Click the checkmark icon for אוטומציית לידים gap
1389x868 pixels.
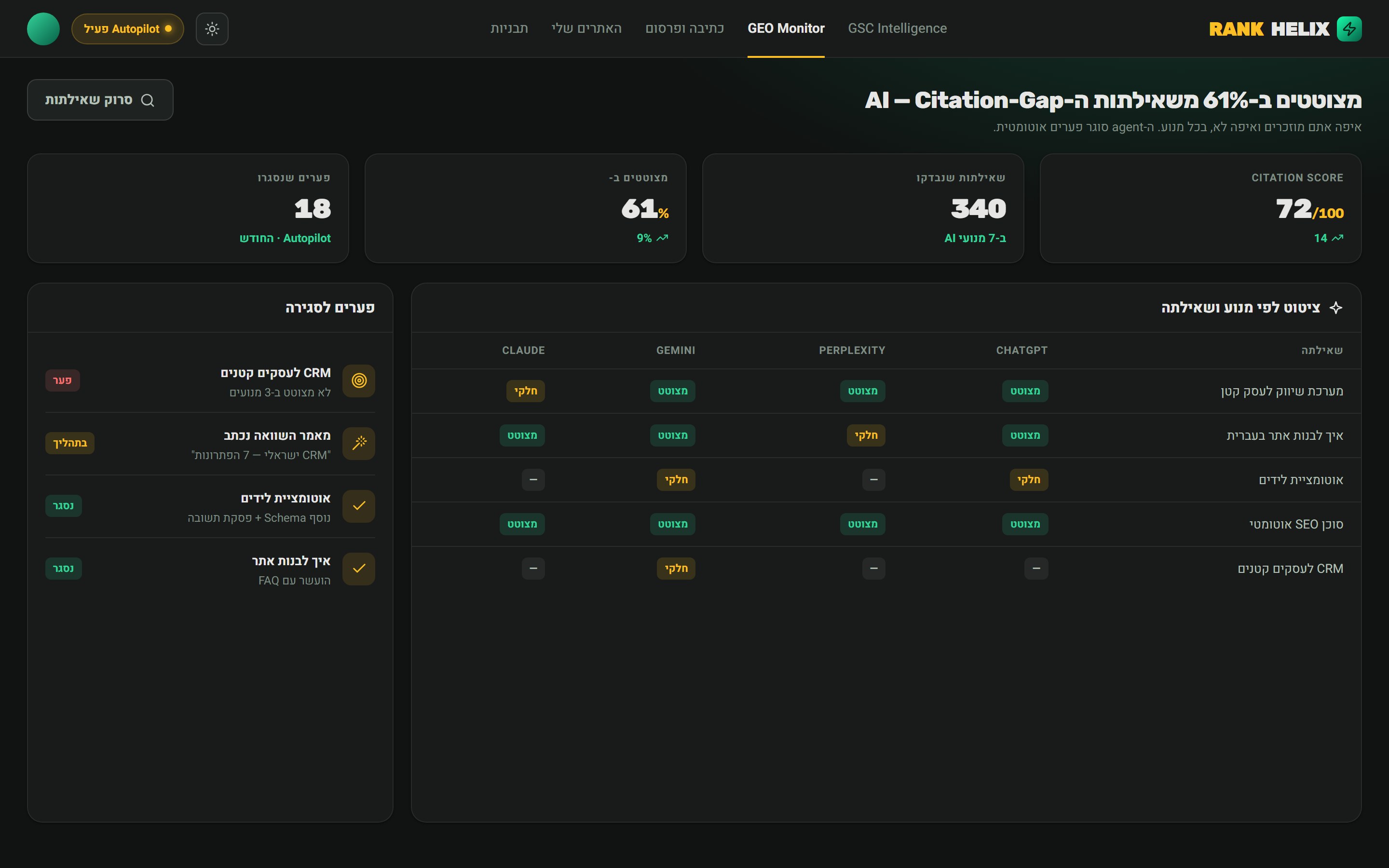[359, 506]
